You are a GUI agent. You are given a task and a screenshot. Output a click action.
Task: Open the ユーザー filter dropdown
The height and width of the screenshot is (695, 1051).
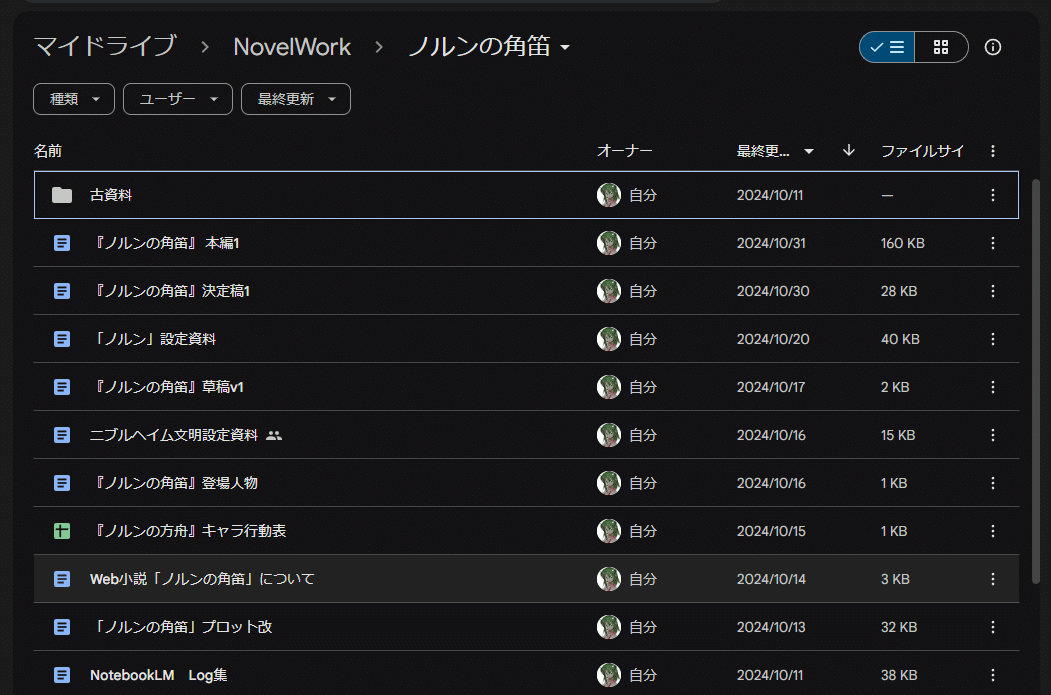(x=177, y=99)
